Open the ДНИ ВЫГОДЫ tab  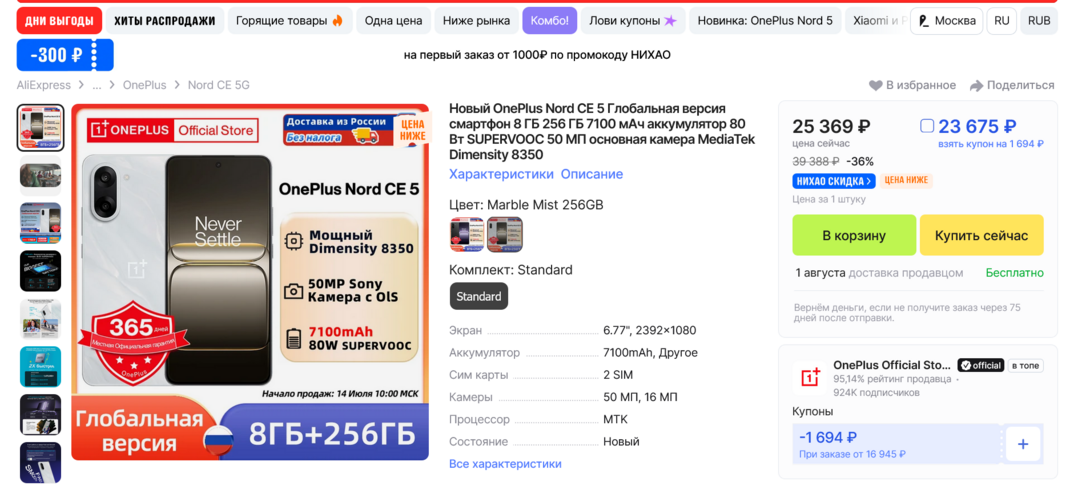click(59, 21)
